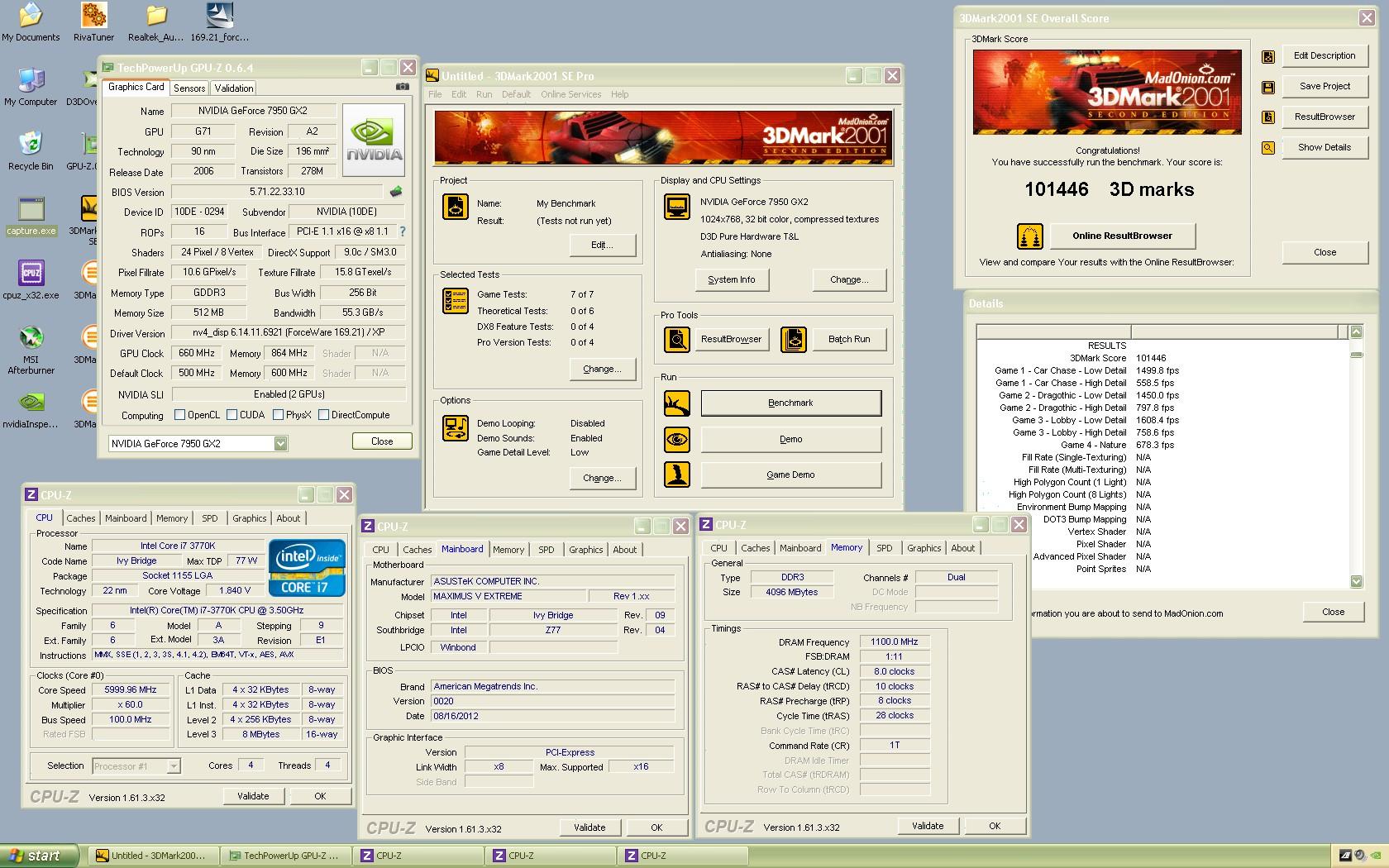
Task: Click Options loop icon in 3DMark2001
Action: (456, 428)
